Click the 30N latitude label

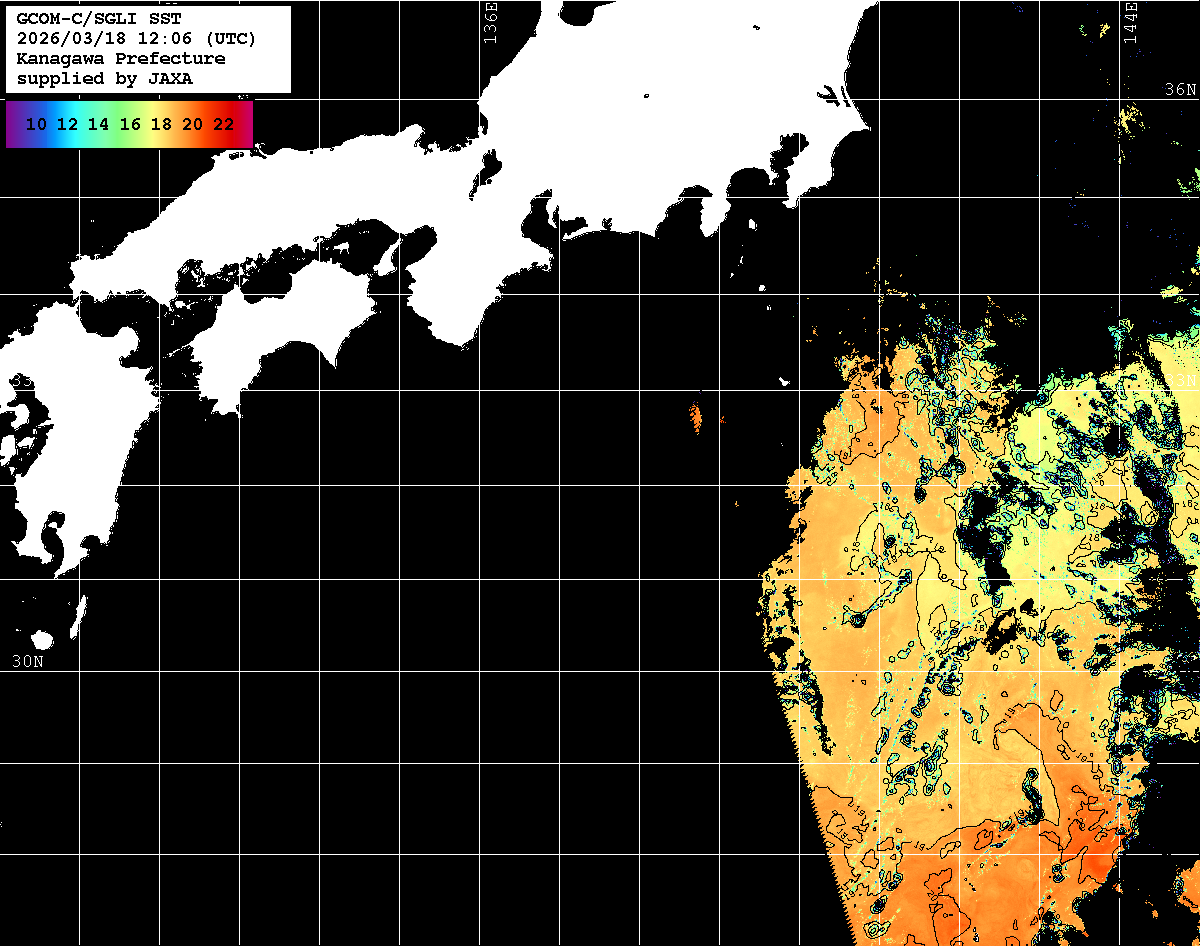click(27, 661)
